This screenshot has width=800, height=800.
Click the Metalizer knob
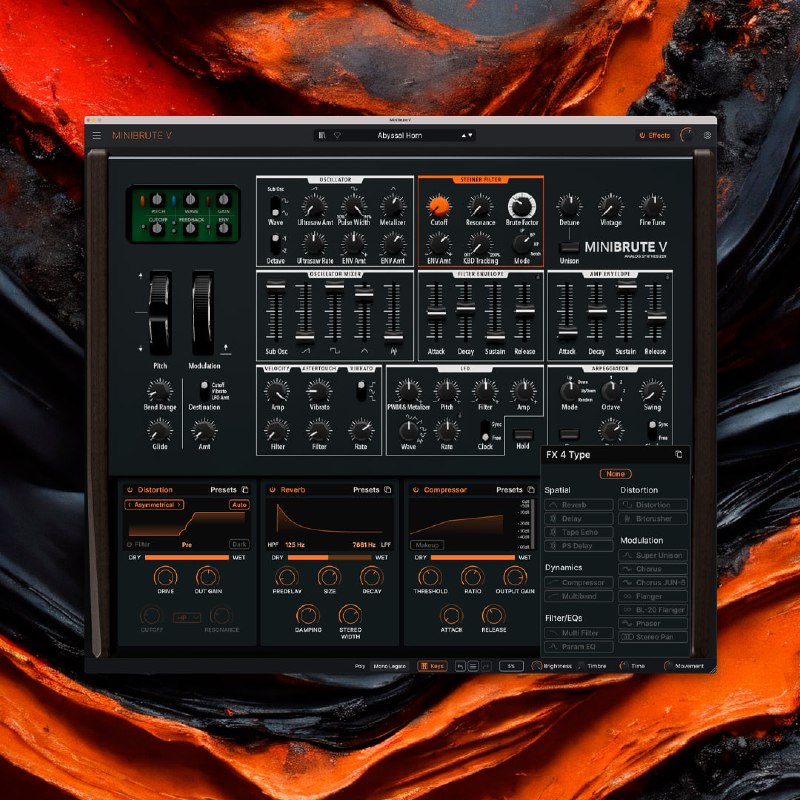[392, 206]
